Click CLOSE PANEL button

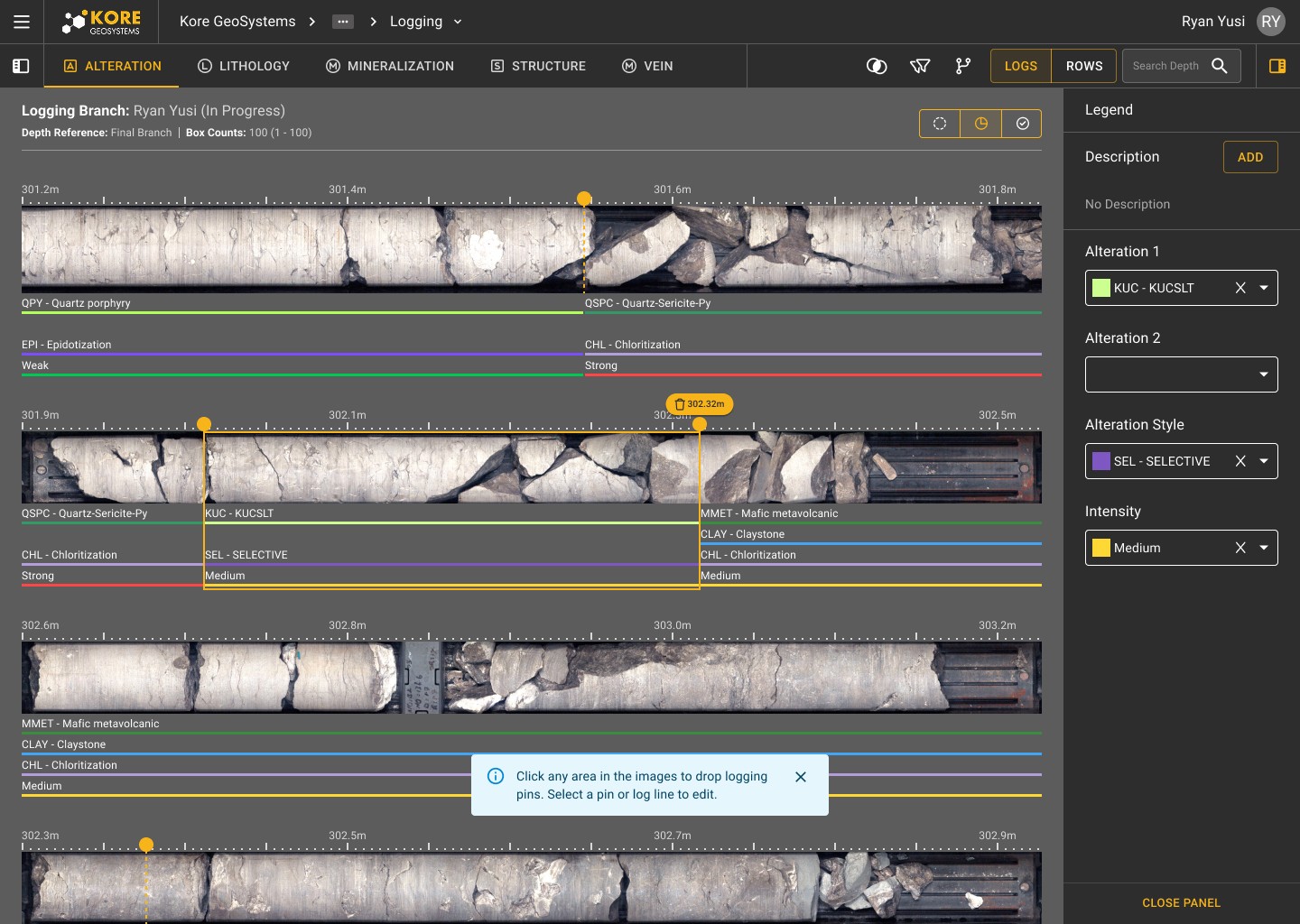pos(1181,902)
